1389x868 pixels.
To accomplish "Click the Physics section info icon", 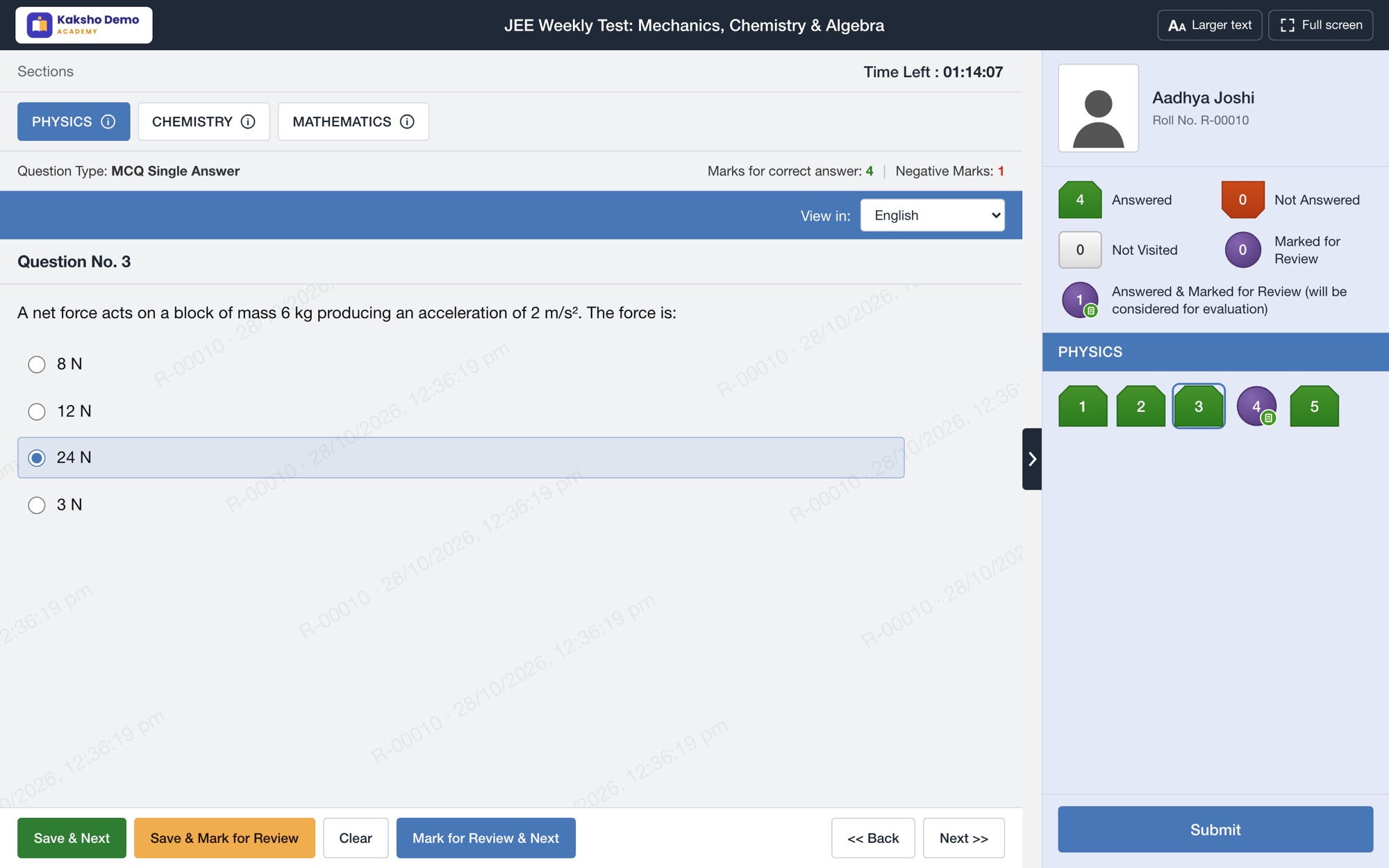I will (108, 122).
